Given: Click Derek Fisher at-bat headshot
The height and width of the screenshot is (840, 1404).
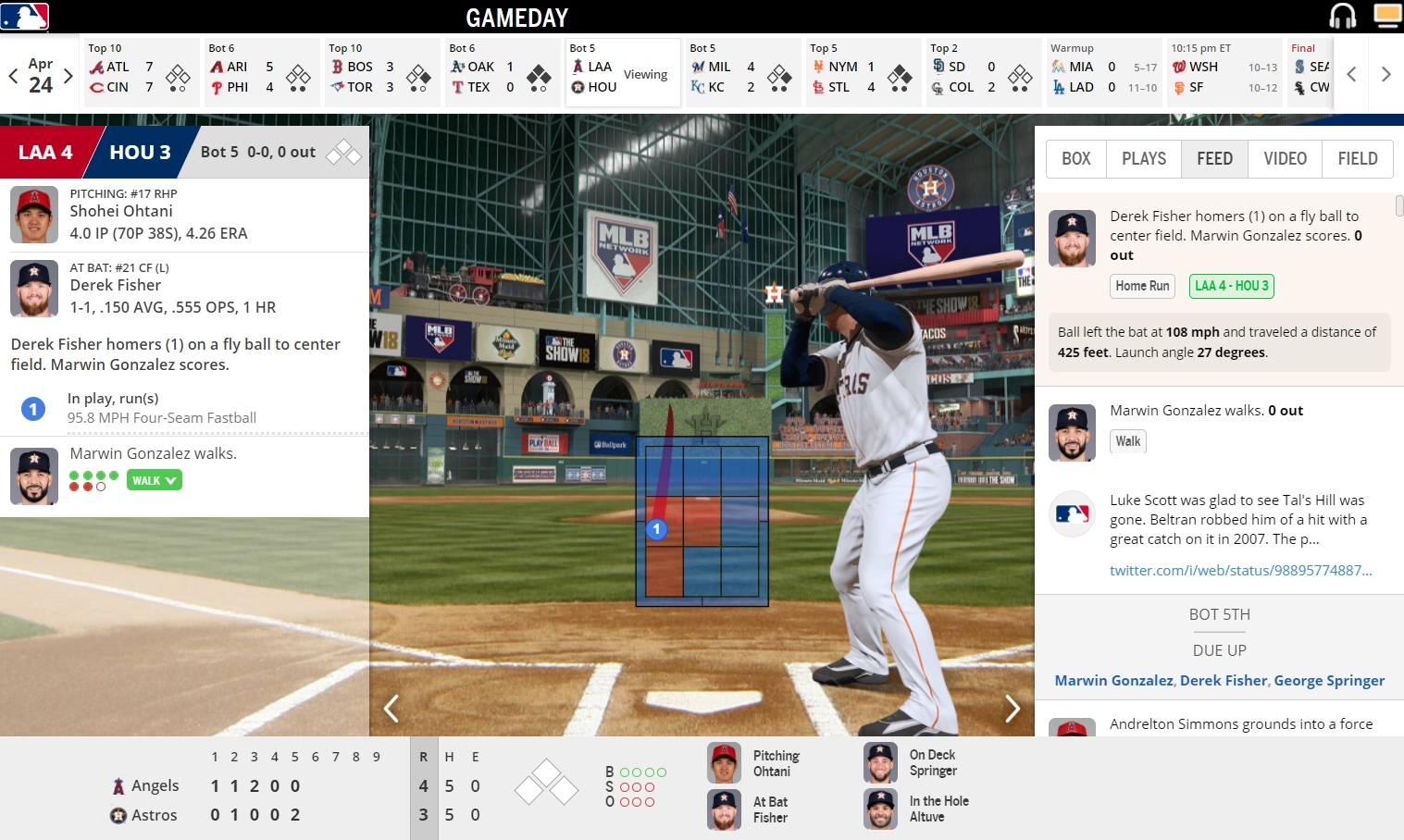Looking at the screenshot, I should tap(34, 289).
